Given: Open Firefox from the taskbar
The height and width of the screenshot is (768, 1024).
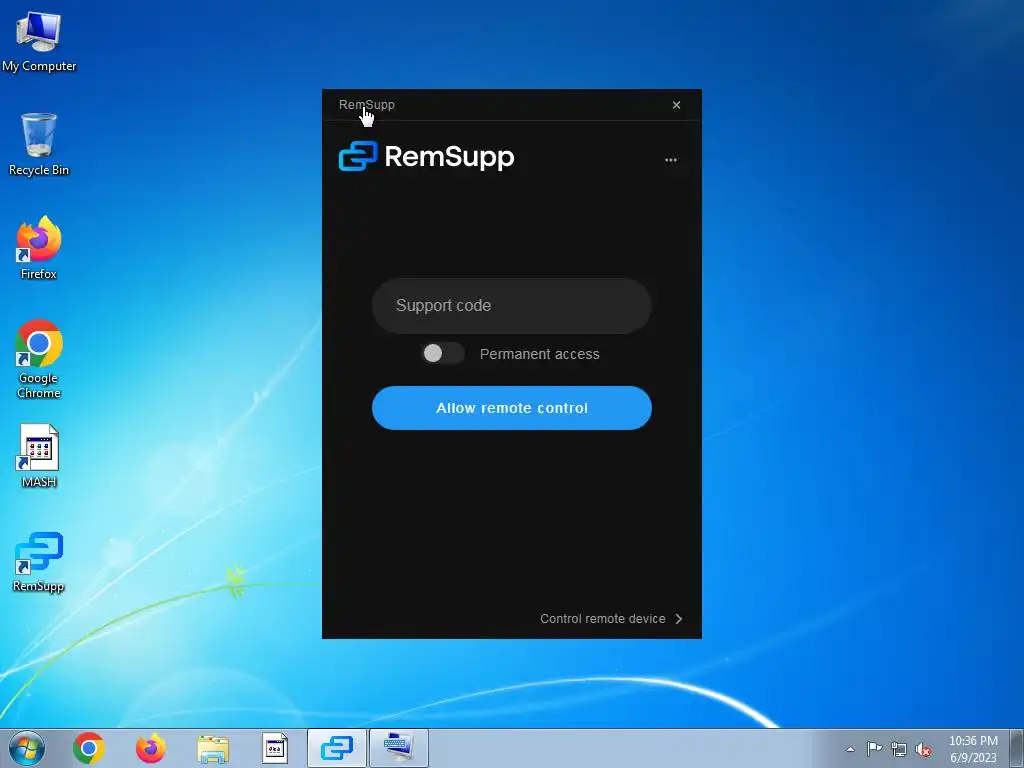Looking at the screenshot, I should point(151,748).
